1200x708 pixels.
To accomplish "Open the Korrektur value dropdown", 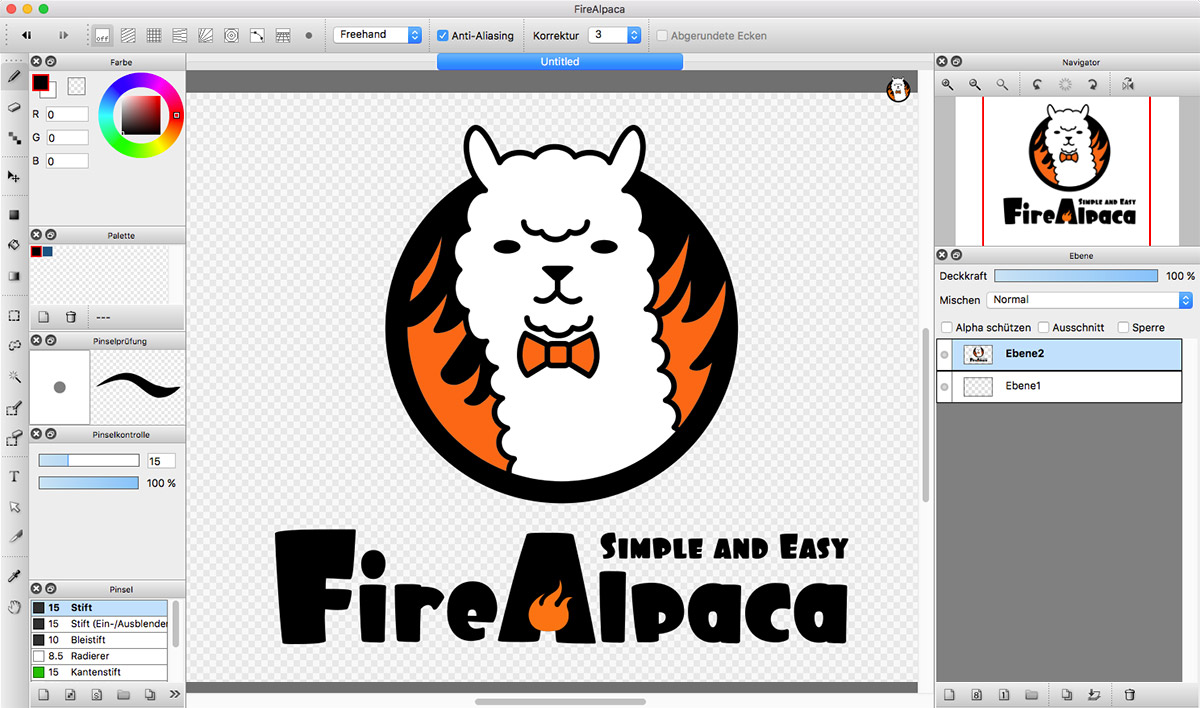I will [614, 35].
